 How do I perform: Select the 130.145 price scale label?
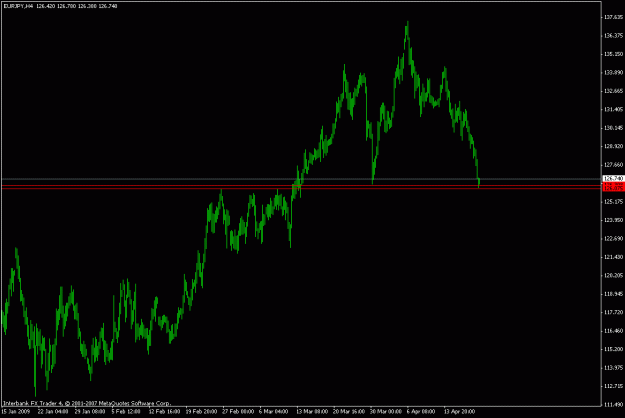(x=613, y=128)
